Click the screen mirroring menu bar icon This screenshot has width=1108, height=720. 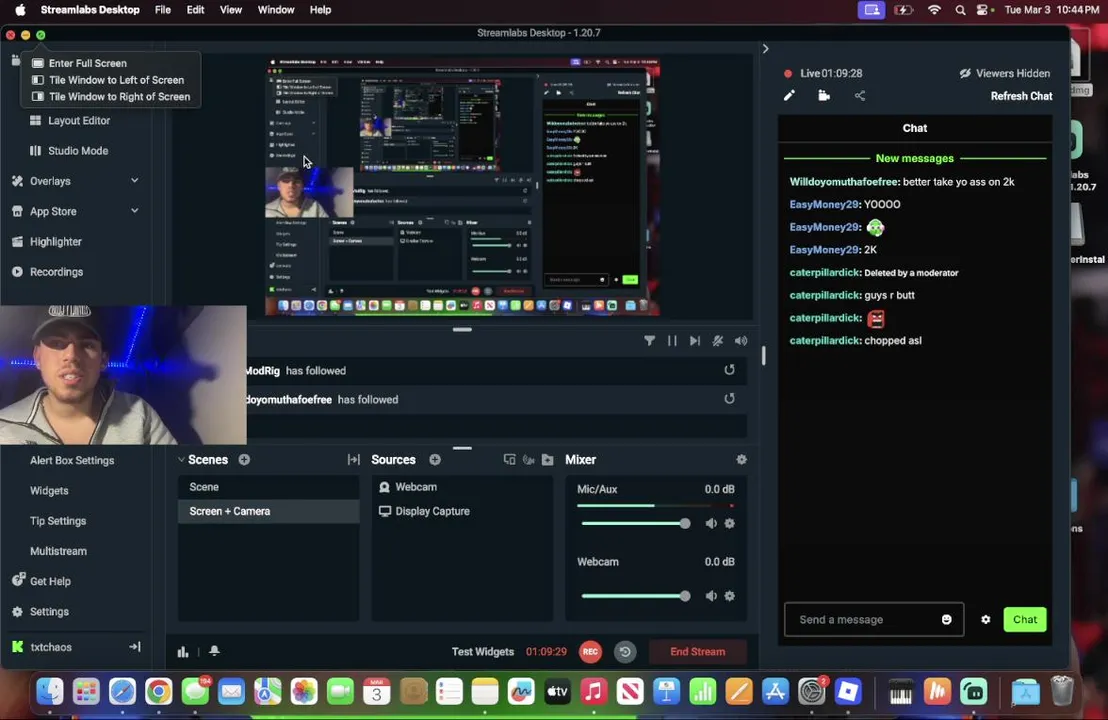pos(871,10)
